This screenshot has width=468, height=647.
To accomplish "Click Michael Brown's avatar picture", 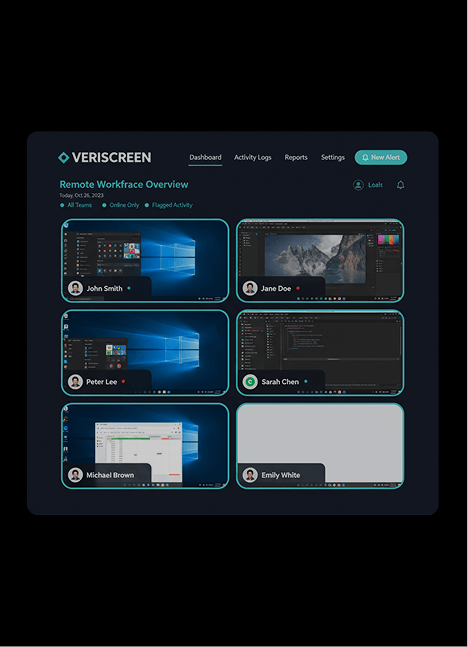I will coord(76,475).
